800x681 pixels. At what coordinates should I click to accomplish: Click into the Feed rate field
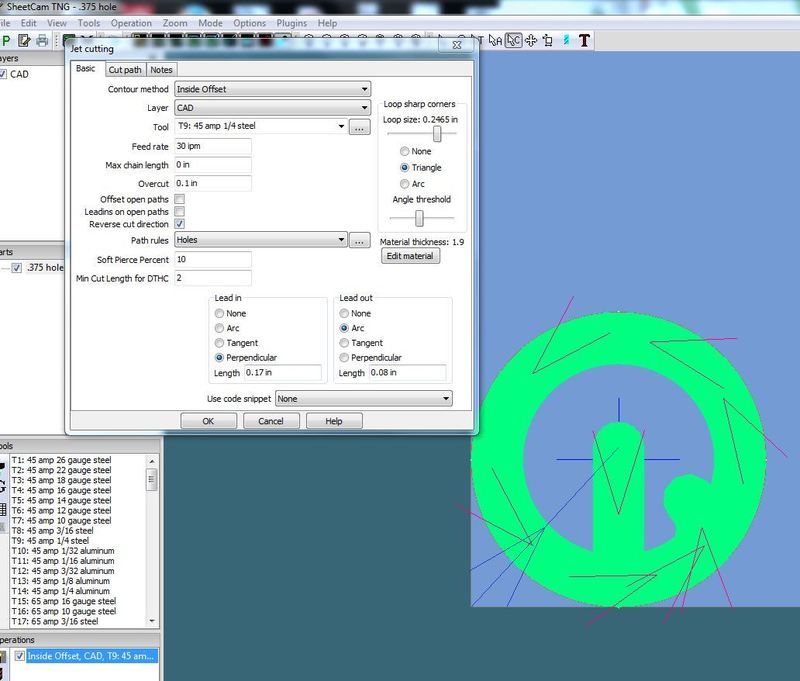coord(212,146)
